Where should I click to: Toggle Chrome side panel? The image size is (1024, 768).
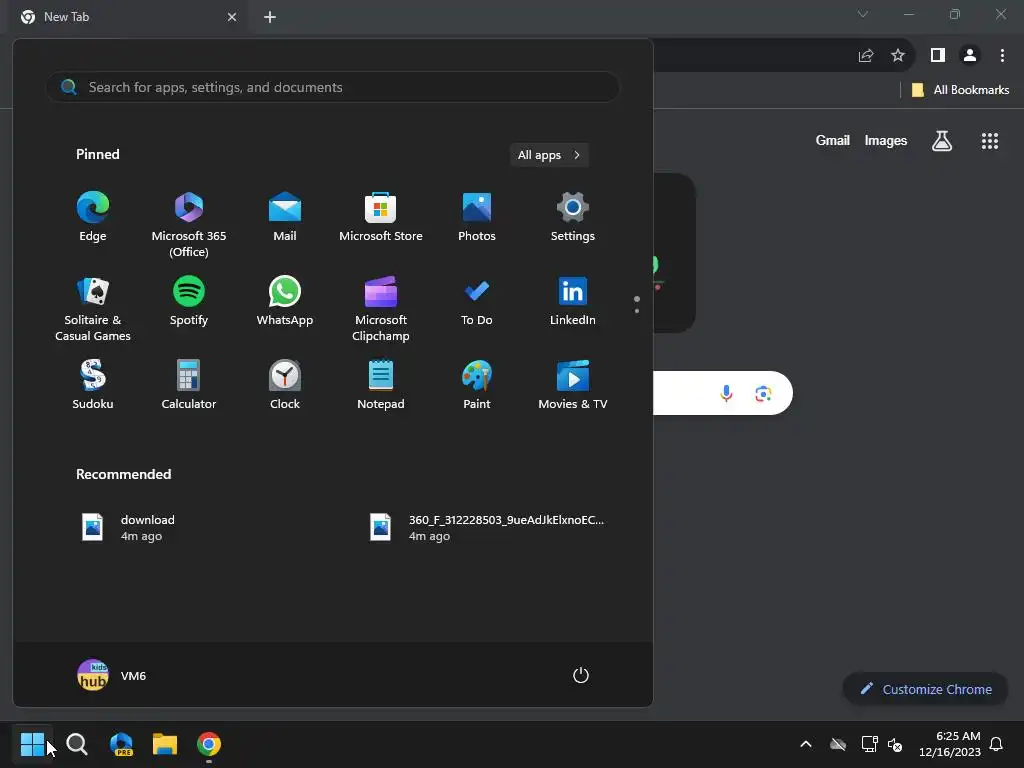[938, 56]
